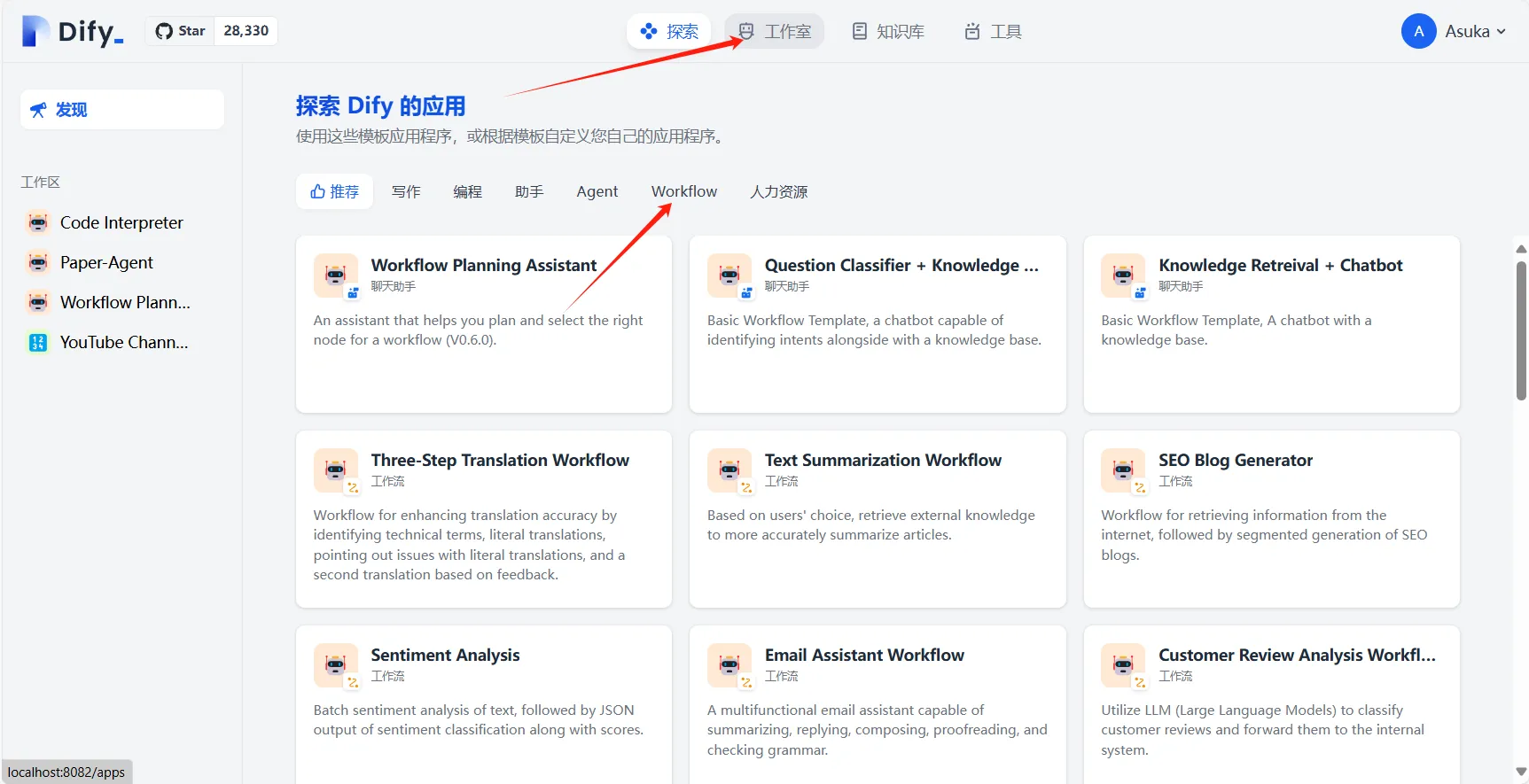This screenshot has width=1529, height=784.
Task: Click the thumbs-up icon on 推荐 tab
Action: [317, 191]
